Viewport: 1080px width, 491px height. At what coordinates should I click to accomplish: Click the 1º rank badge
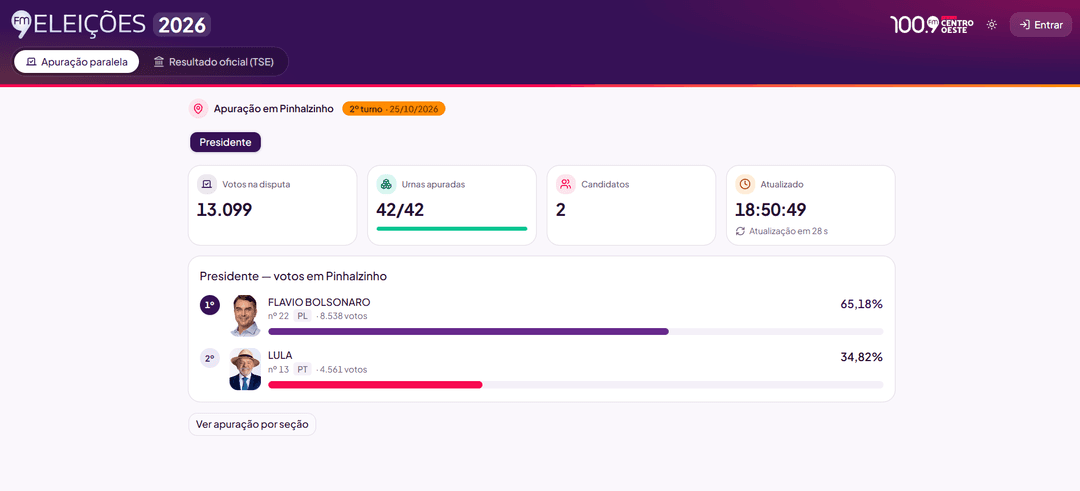(210, 305)
